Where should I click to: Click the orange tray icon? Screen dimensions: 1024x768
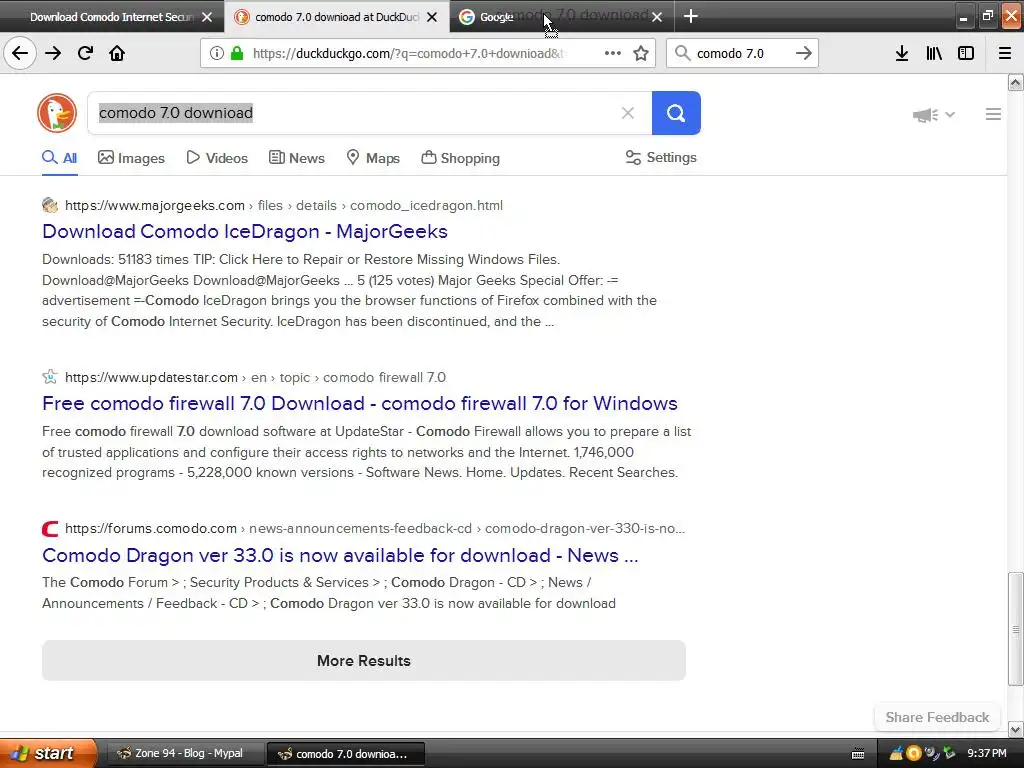click(x=914, y=754)
